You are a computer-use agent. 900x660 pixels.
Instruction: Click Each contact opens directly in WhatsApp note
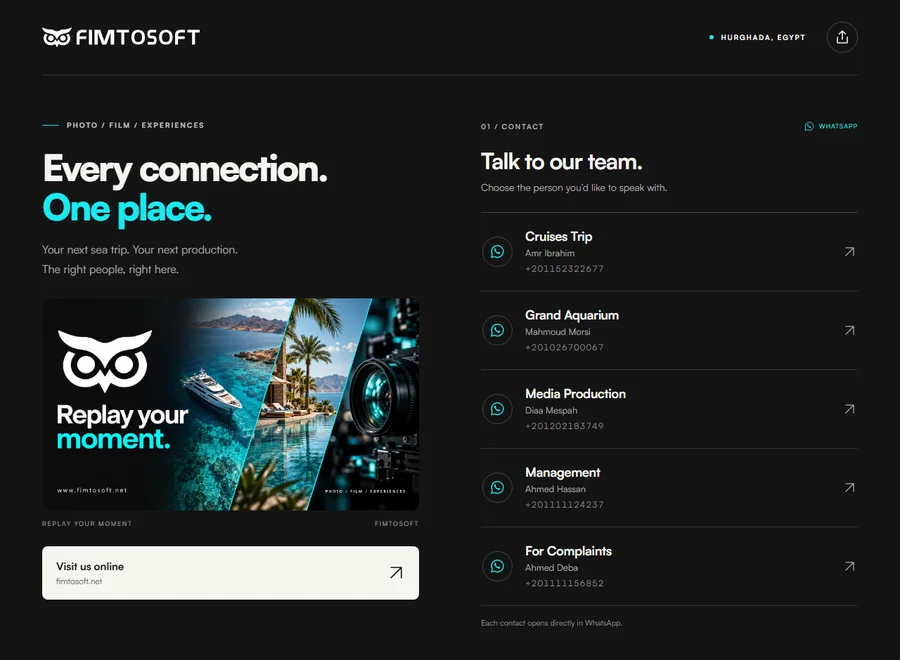[552, 623]
